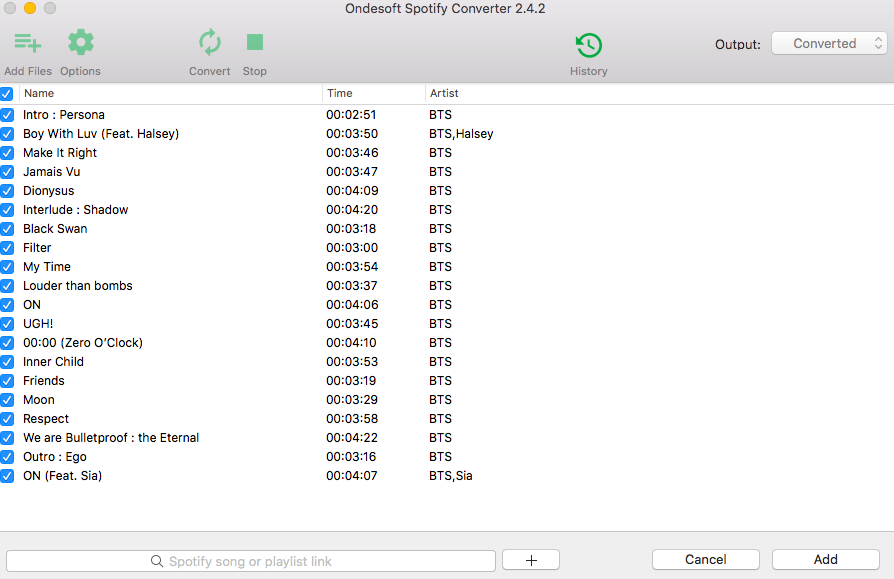Uncheck the Inner Child checkbox
This screenshot has width=894, height=579.
click(x=7, y=362)
